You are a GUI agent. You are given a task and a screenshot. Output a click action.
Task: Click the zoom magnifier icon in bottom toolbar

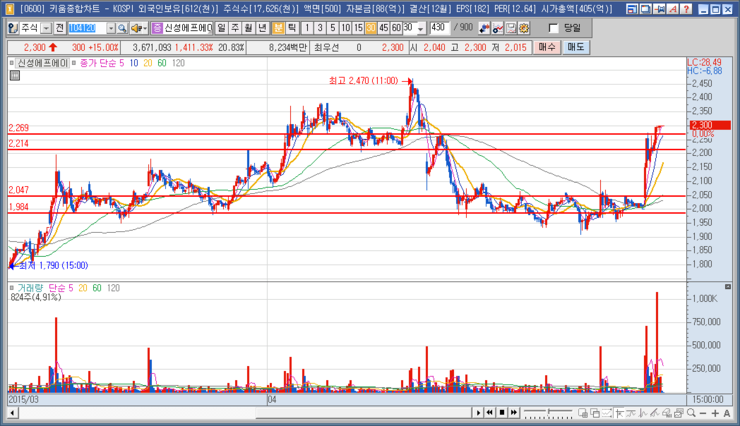[x=691, y=413]
